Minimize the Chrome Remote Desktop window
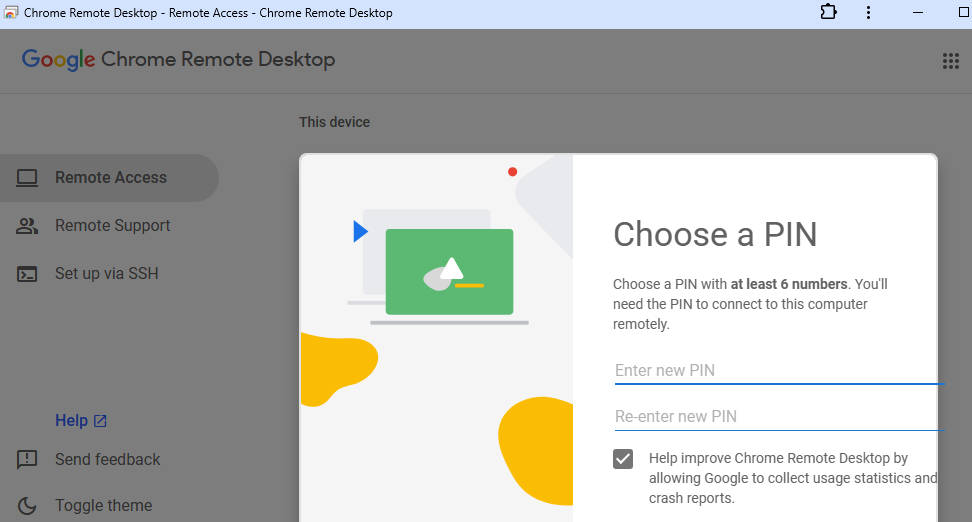972x522 pixels. pos(917,12)
